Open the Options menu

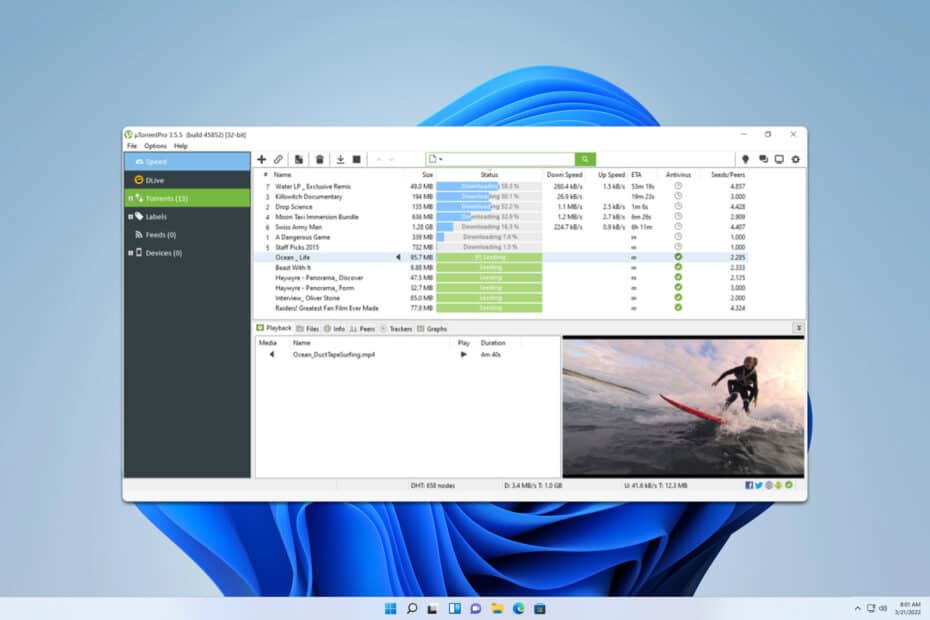tap(155, 146)
